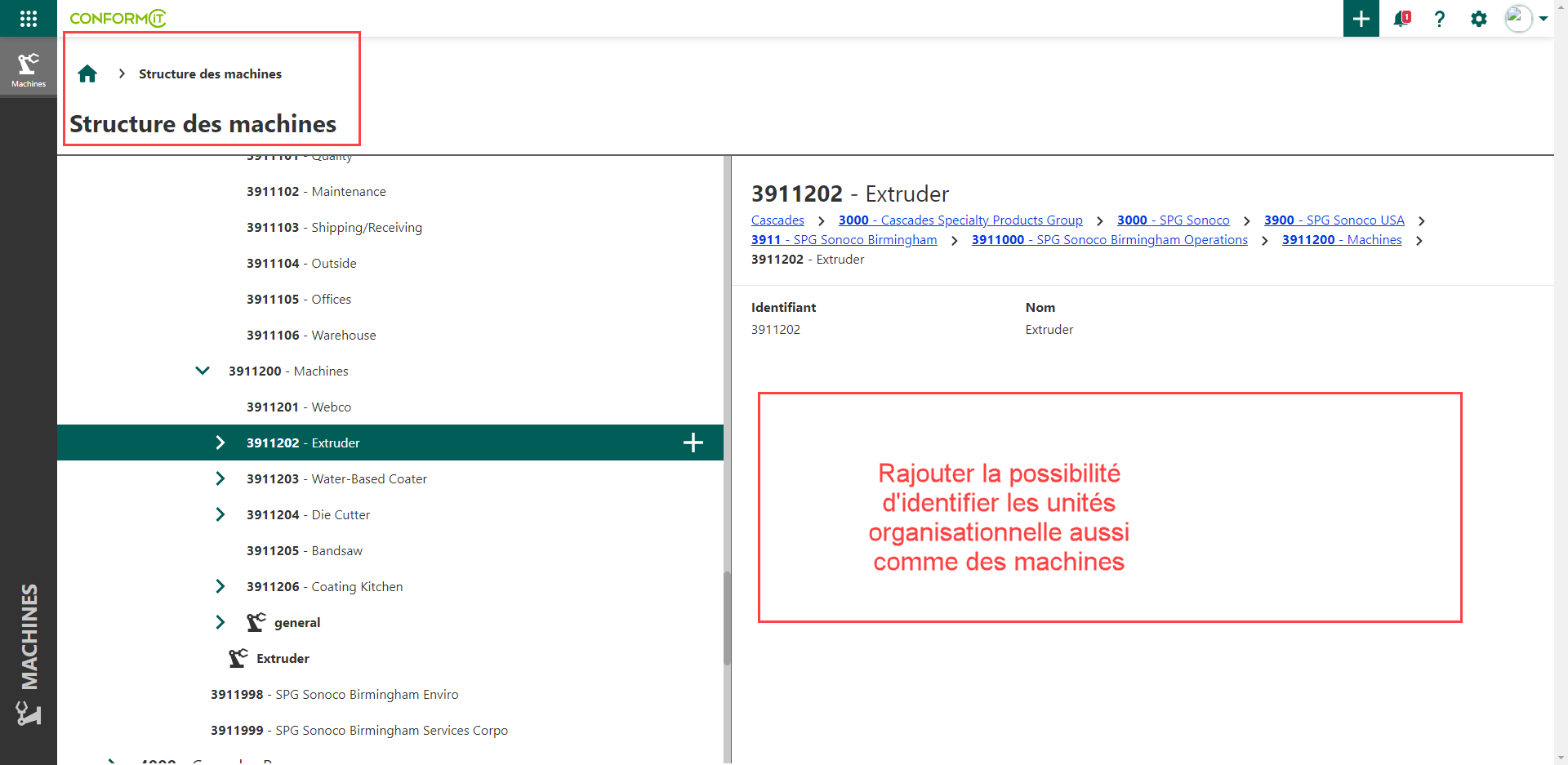Click the machine icon beside the Extruder machine
Image resolution: width=1568 pixels, height=765 pixels.
(x=238, y=658)
